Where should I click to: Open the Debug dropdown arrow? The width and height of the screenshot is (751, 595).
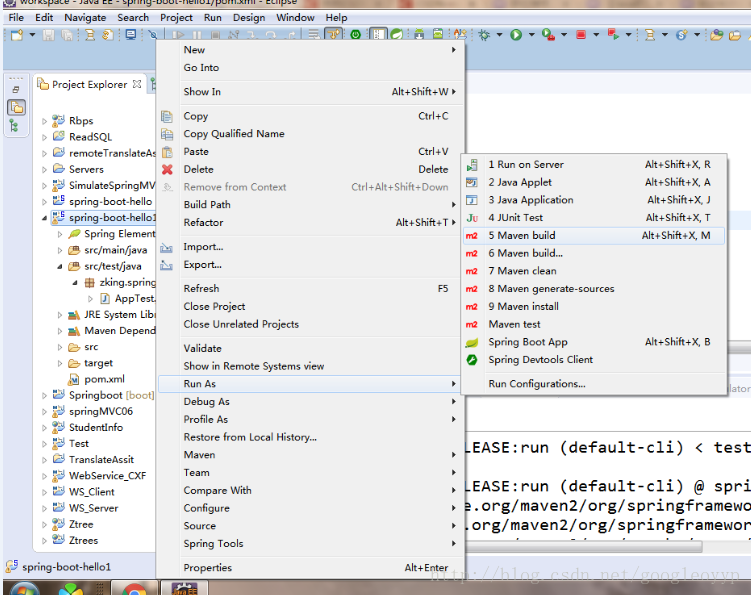tap(500, 35)
